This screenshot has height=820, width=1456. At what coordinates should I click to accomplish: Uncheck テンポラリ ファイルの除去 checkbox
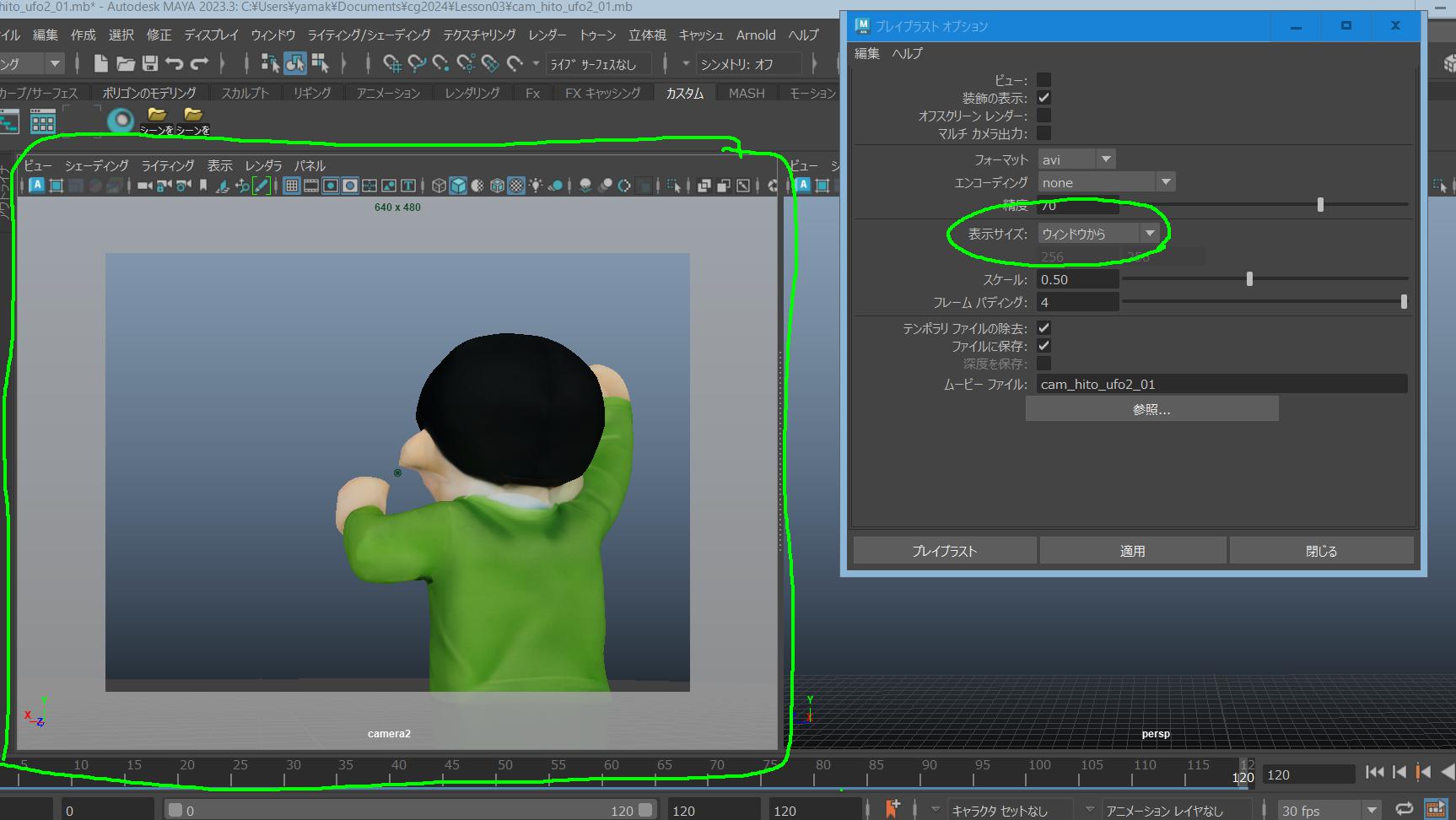1043,328
